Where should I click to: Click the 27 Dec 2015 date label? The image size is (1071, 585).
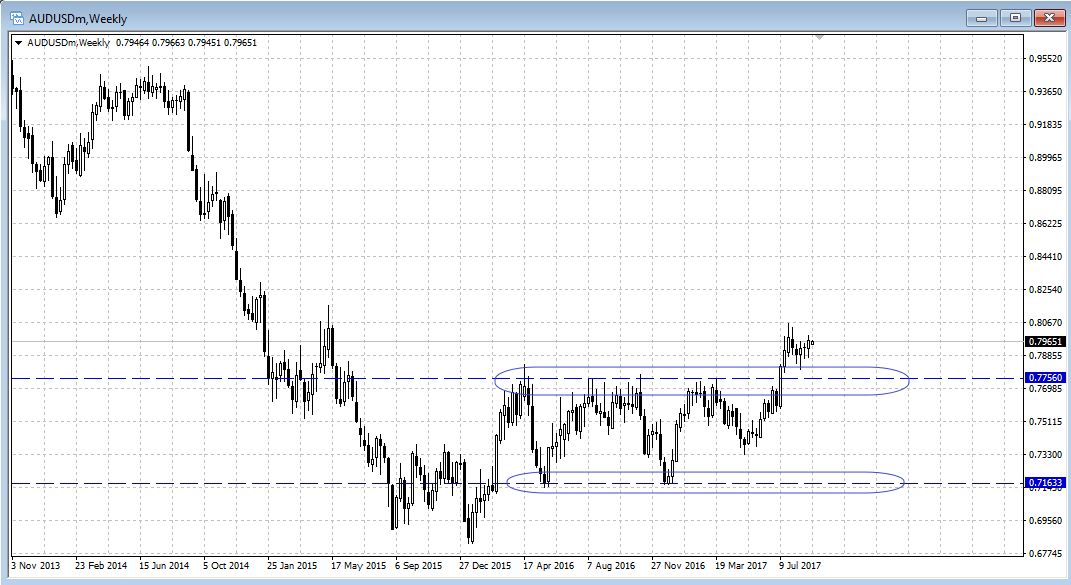[x=485, y=566]
